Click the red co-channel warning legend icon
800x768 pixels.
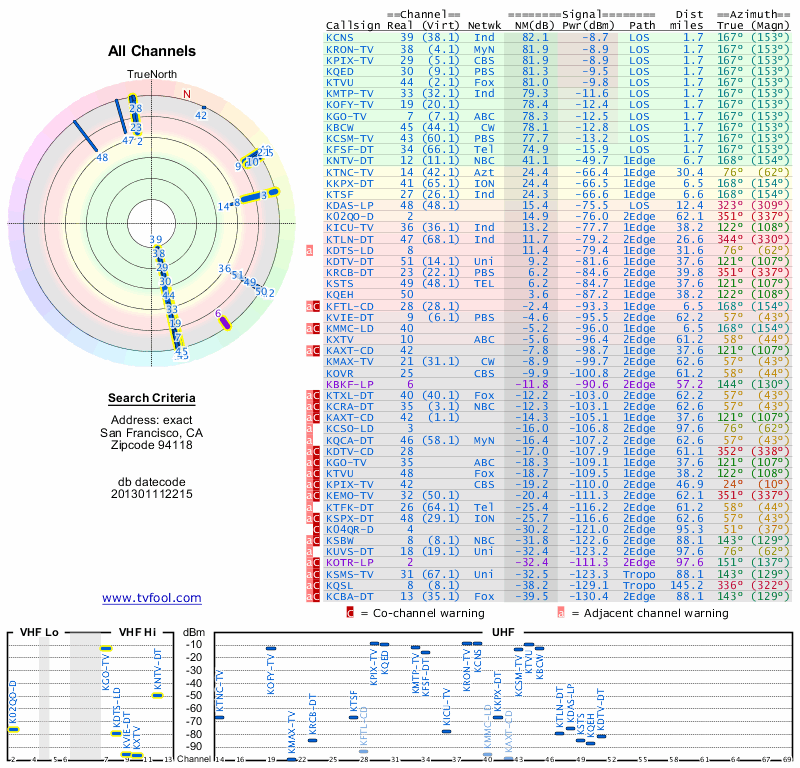pos(350,613)
